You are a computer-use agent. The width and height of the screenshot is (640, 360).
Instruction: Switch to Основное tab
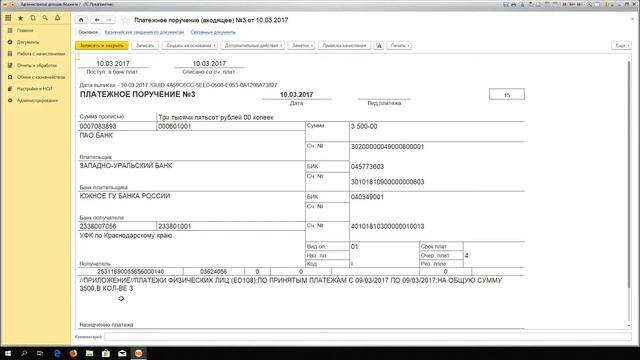pos(88,32)
